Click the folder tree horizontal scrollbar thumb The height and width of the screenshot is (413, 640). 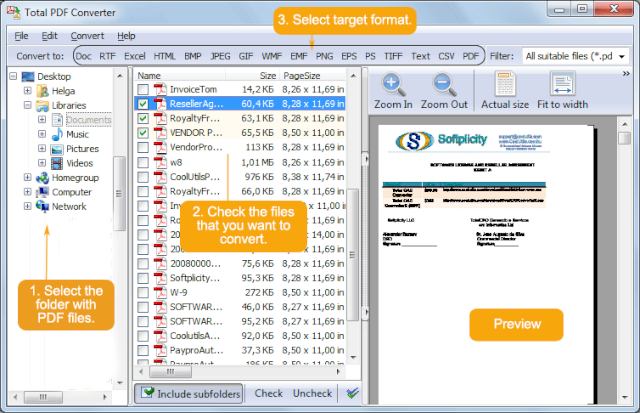pyautogui.click(x=43, y=397)
